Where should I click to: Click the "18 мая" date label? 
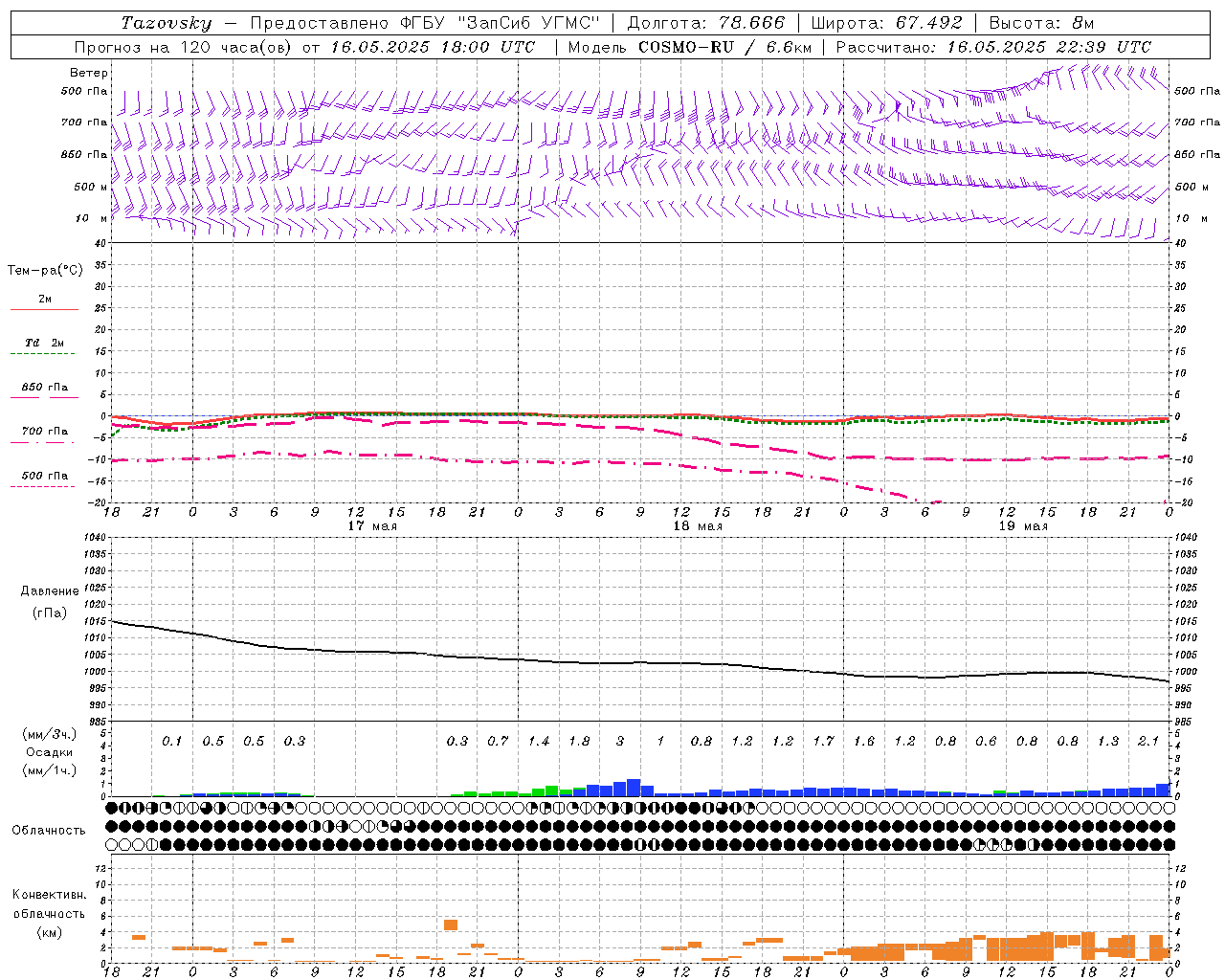[x=698, y=526]
